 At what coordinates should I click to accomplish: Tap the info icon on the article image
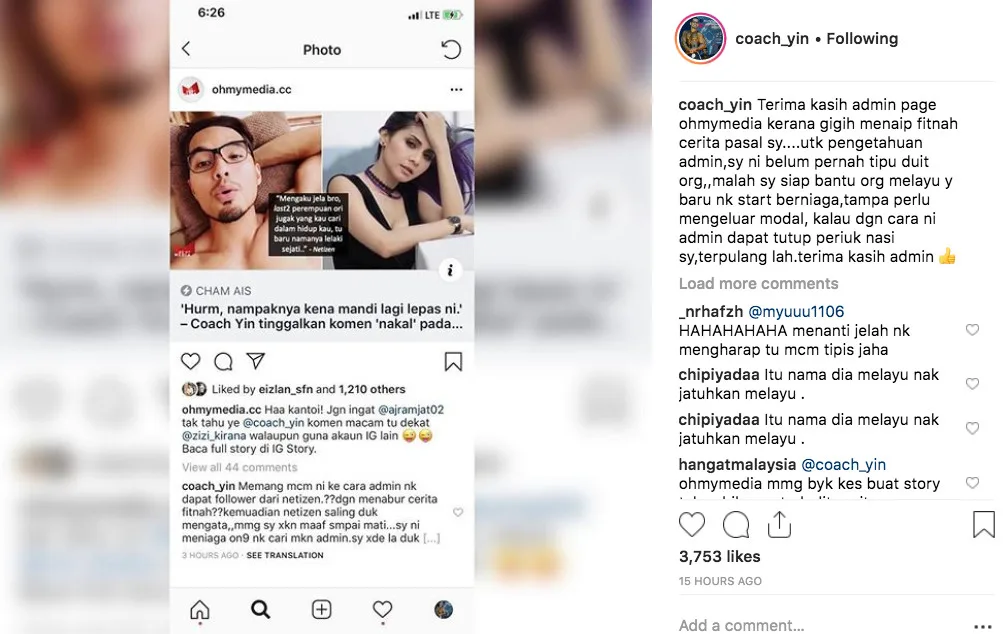coord(450,270)
